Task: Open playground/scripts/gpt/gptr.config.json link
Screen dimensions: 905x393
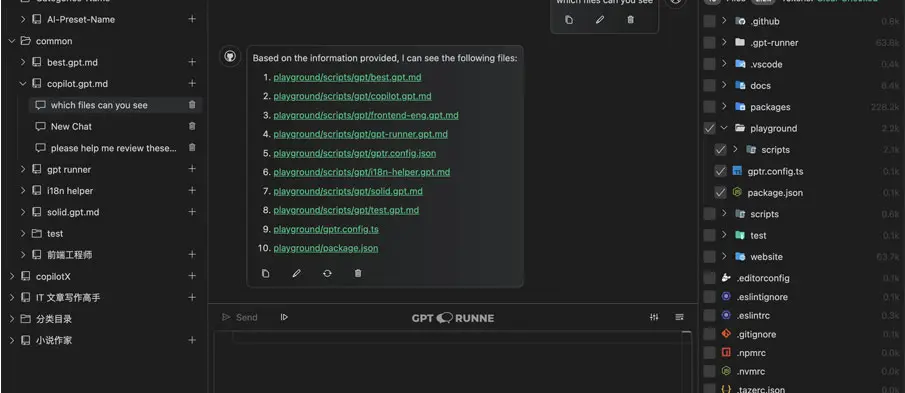Action: click(354, 154)
